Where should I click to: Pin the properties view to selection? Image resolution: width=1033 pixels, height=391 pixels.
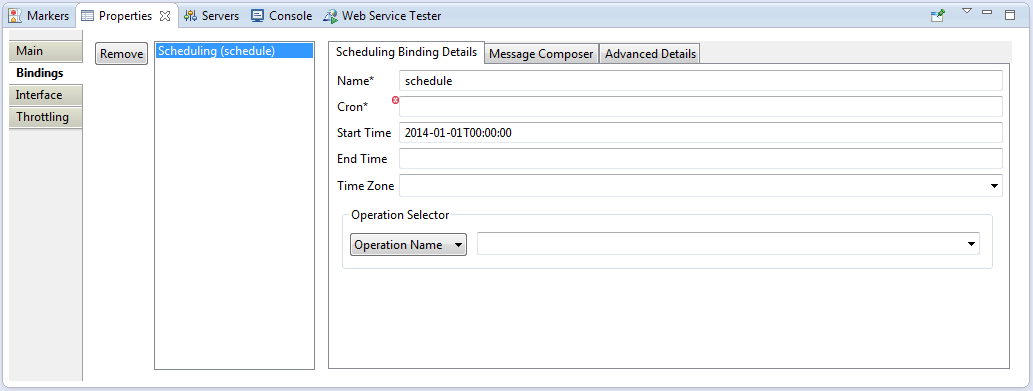click(937, 16)
